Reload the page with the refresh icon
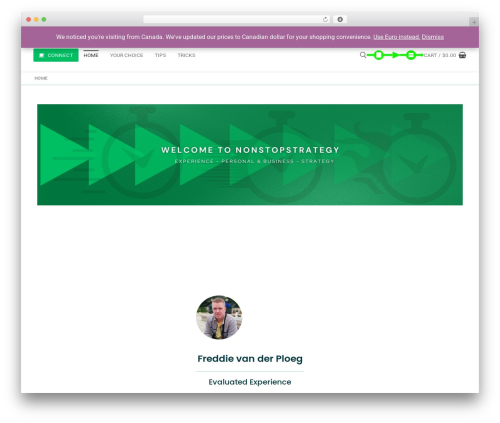This screenshot has width=500, height=423. click(325, 19)
